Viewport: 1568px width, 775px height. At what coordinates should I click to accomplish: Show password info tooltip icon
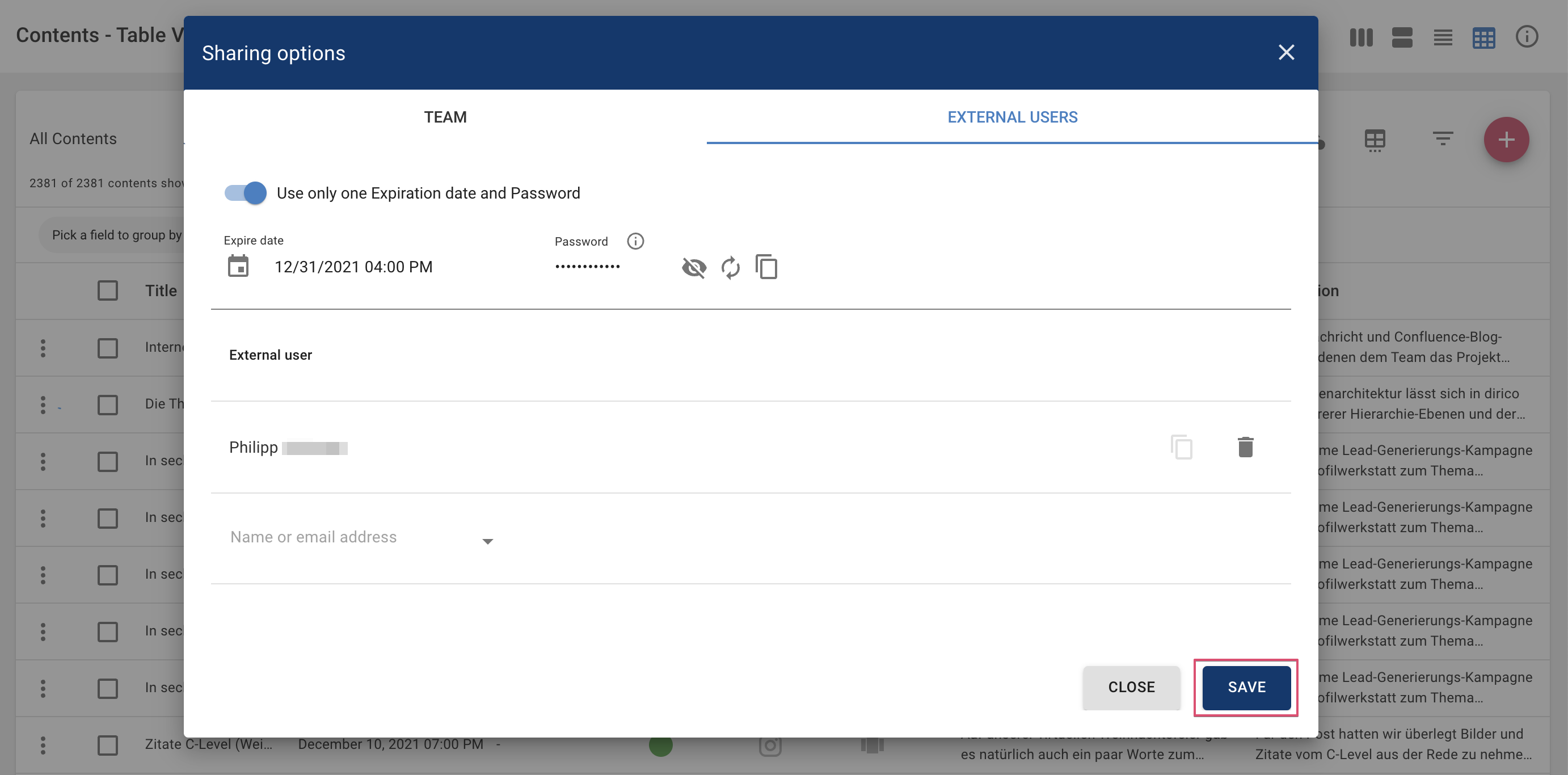point(635,241)
